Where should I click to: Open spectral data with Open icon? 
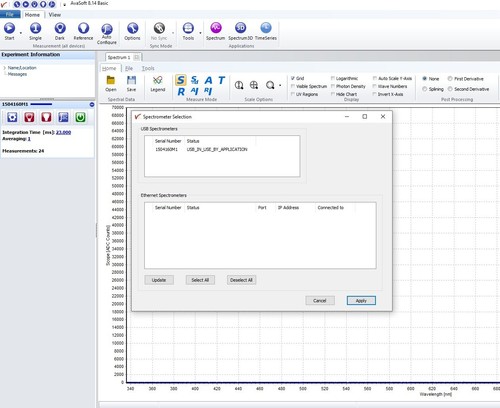111,84
